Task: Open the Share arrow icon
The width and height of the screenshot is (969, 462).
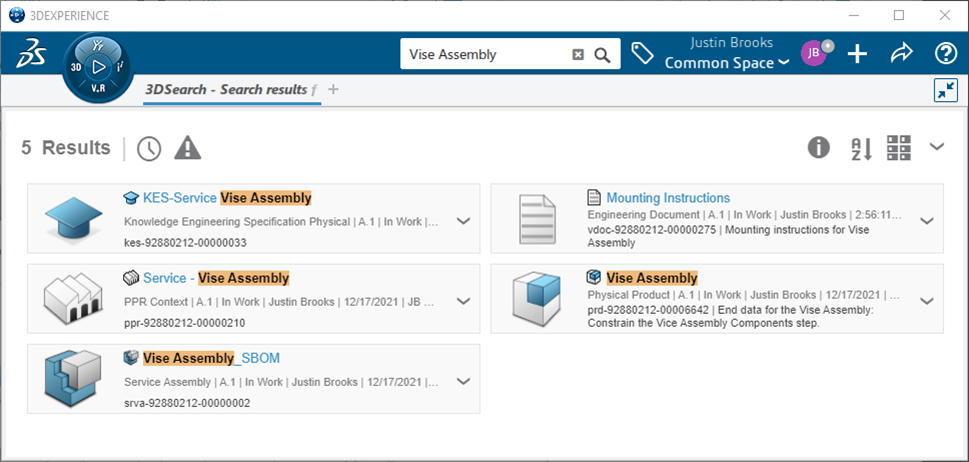Action: 901,54
